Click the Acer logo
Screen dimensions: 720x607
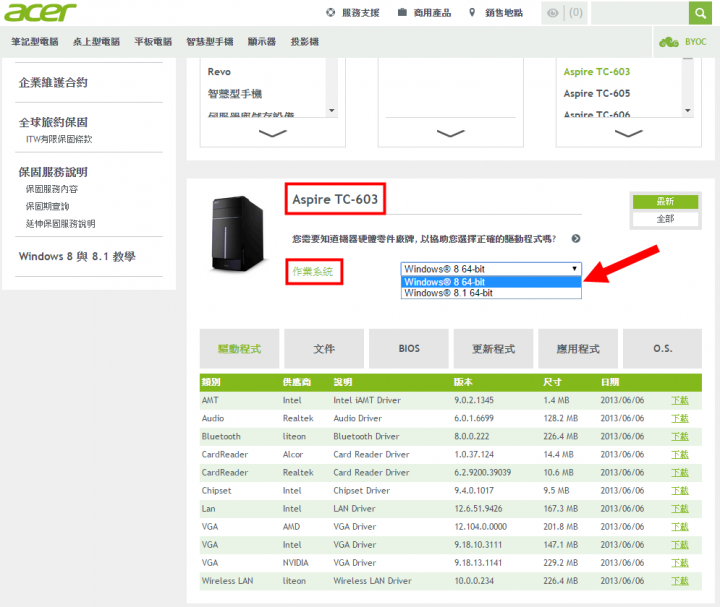(x=40, y=12)
